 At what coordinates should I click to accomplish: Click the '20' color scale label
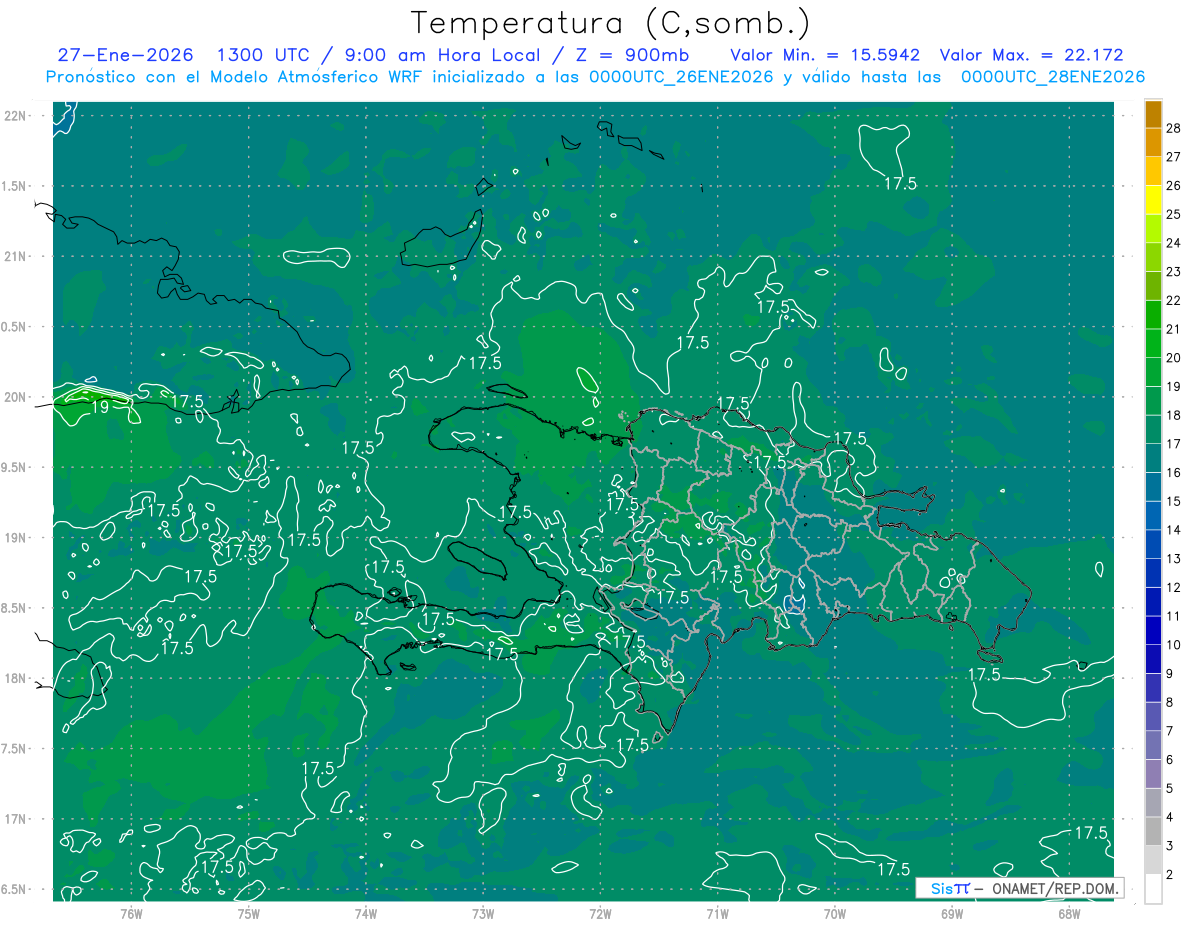[1174, 358]
